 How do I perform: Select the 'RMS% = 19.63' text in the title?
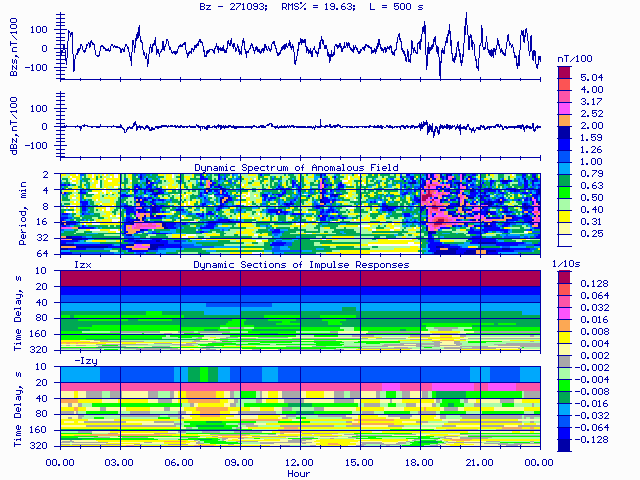click(x=319, y=7)
